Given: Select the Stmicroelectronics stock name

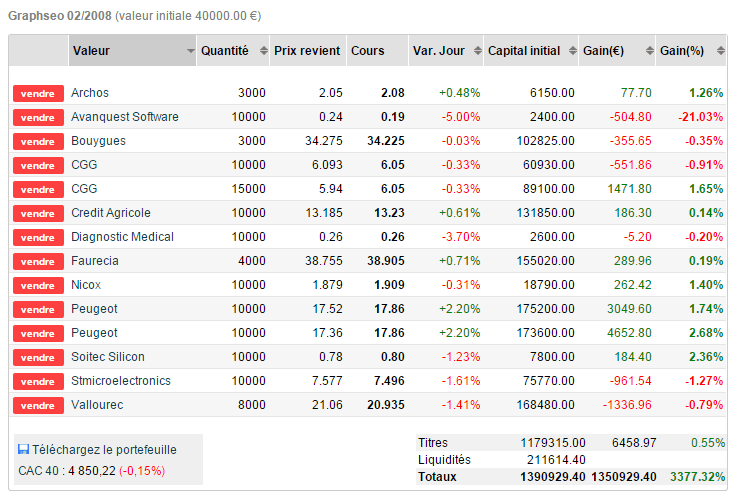Looking at the screenshot, I should click(120, 381).
